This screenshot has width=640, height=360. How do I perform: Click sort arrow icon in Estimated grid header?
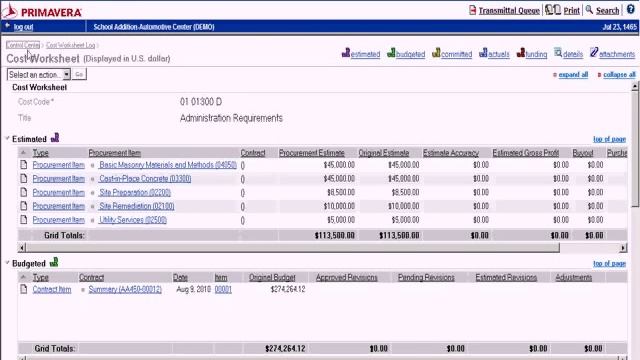click(x=23, y=153)
